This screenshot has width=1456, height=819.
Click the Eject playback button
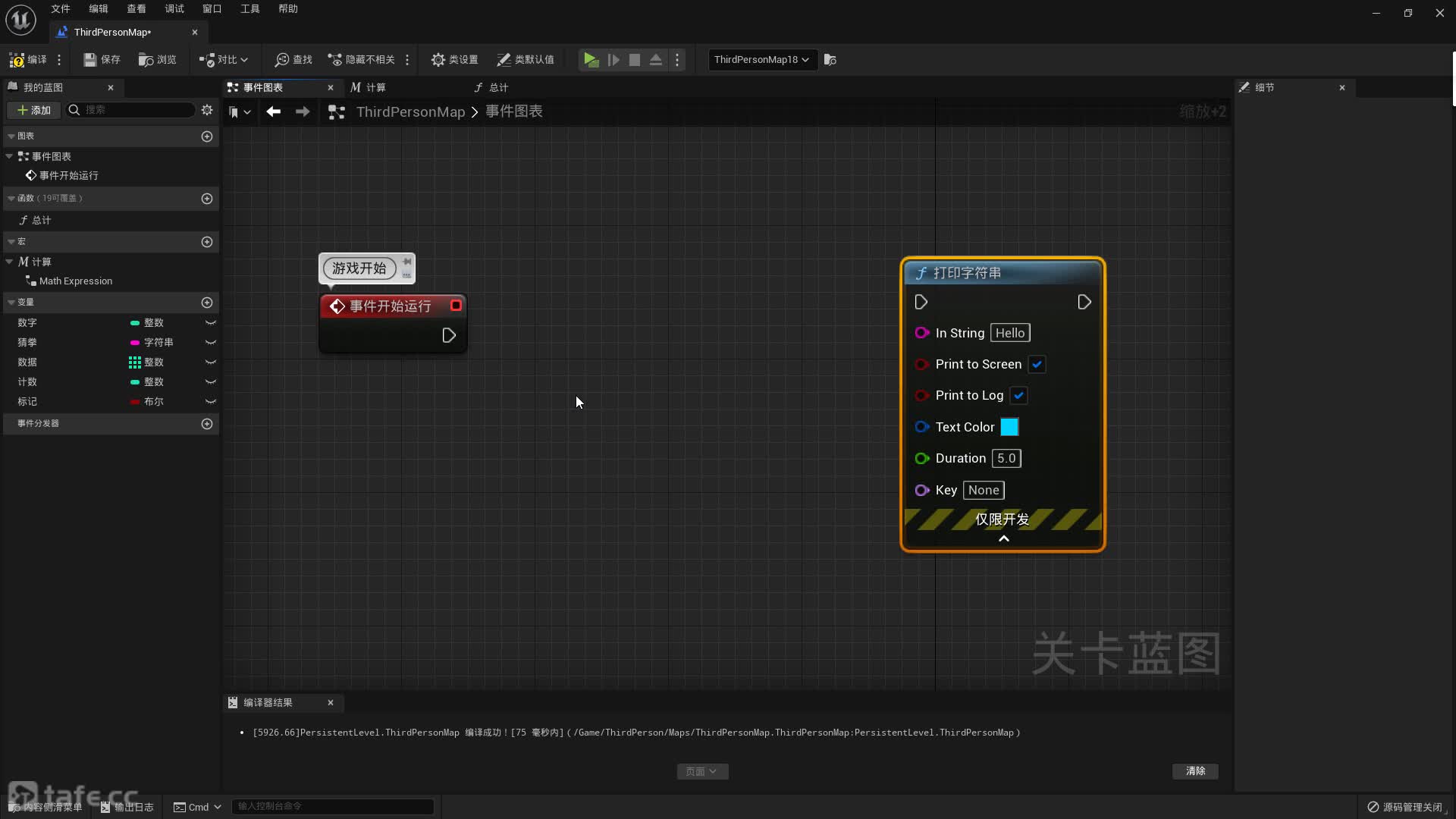pos(656,59)
